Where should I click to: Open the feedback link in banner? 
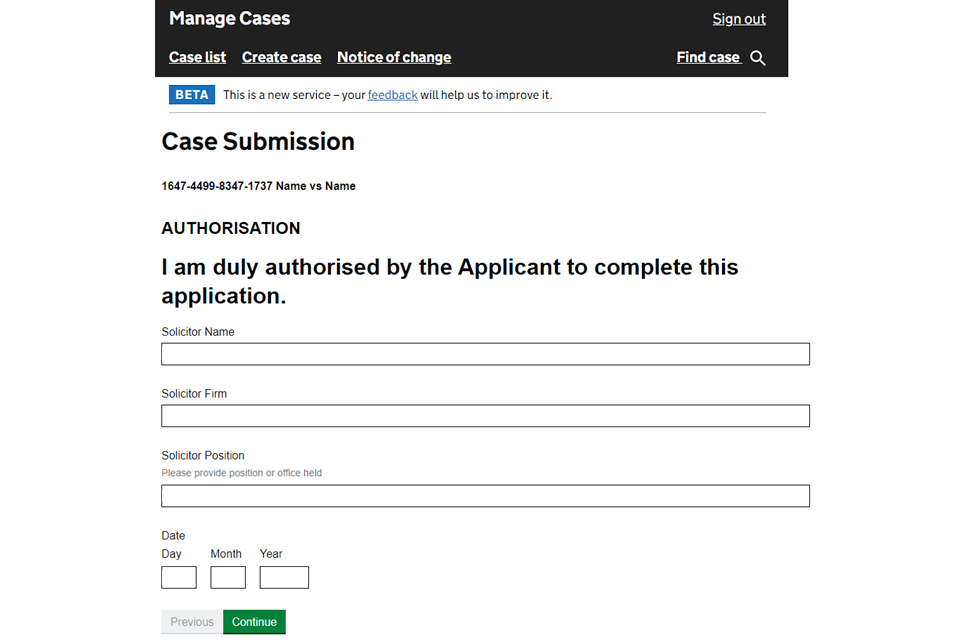coord(392,95)
